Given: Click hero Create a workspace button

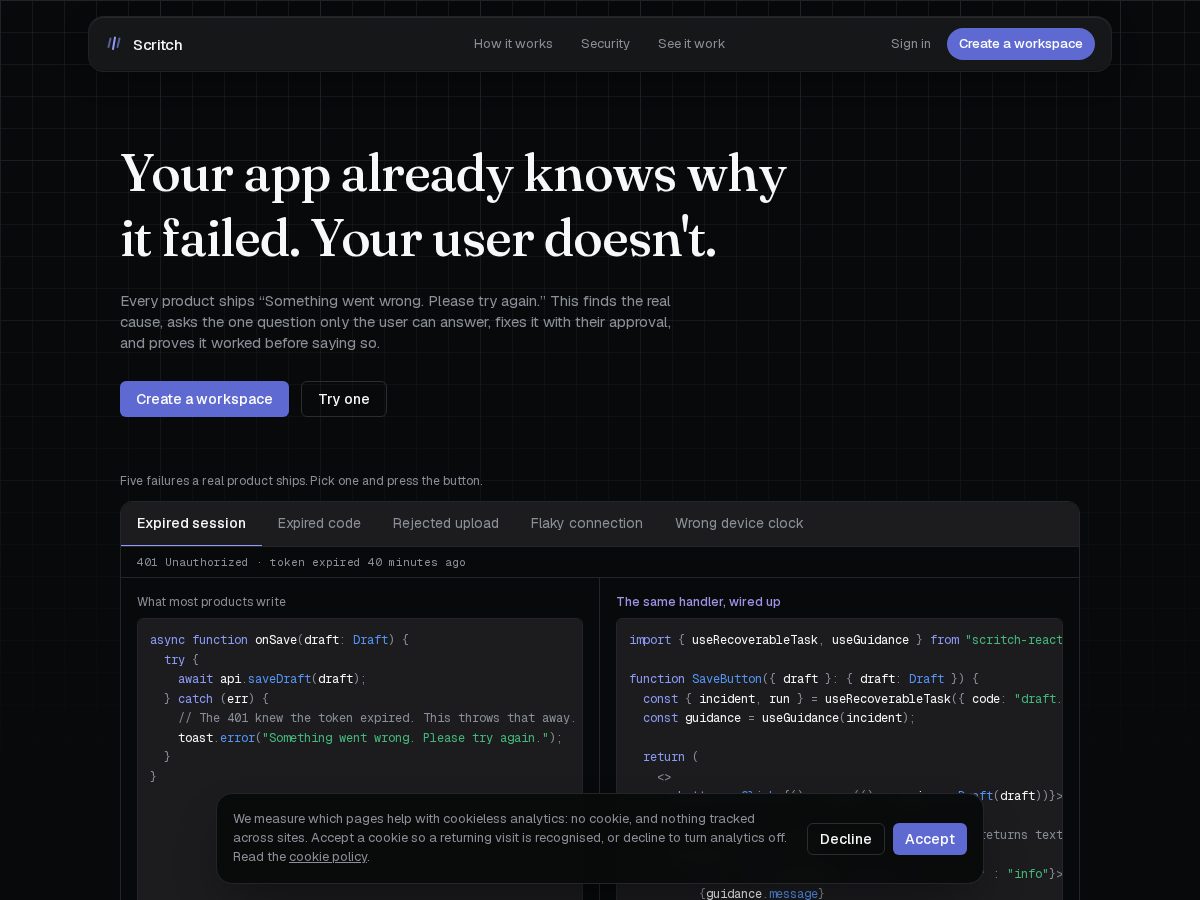Looking at the screenshot, I should point(204,399).
